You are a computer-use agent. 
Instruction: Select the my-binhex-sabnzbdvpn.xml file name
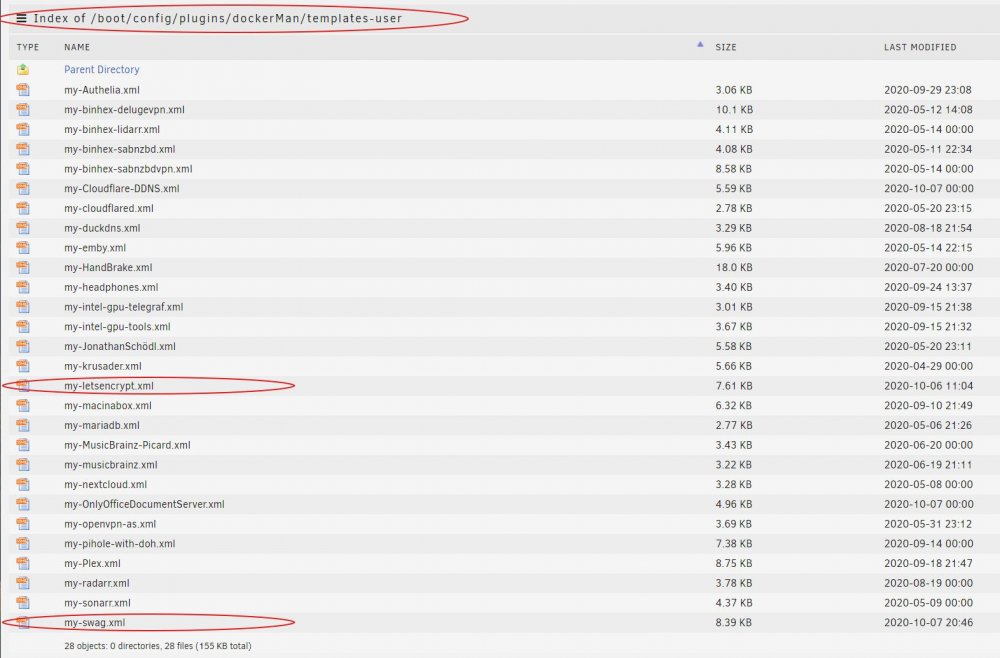[x=128, y=169]
